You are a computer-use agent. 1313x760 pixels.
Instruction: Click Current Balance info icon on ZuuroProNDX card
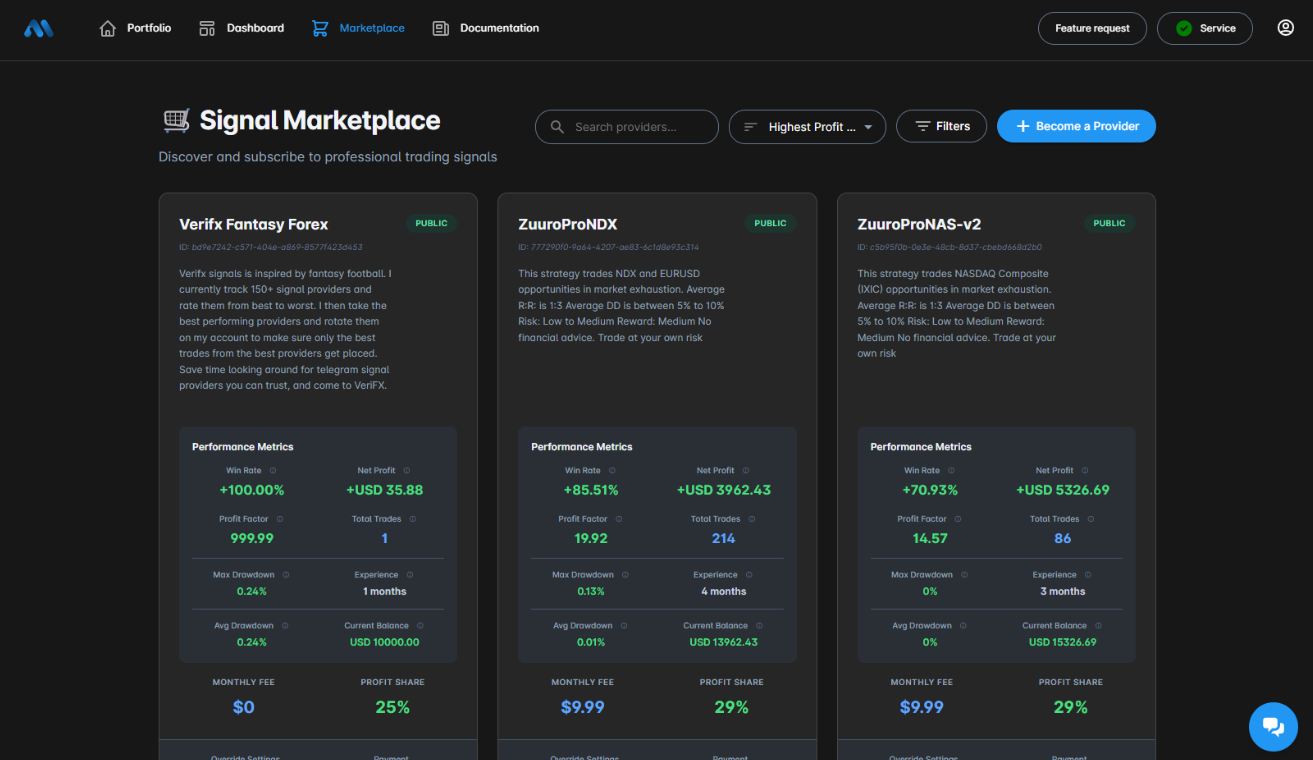759,626
